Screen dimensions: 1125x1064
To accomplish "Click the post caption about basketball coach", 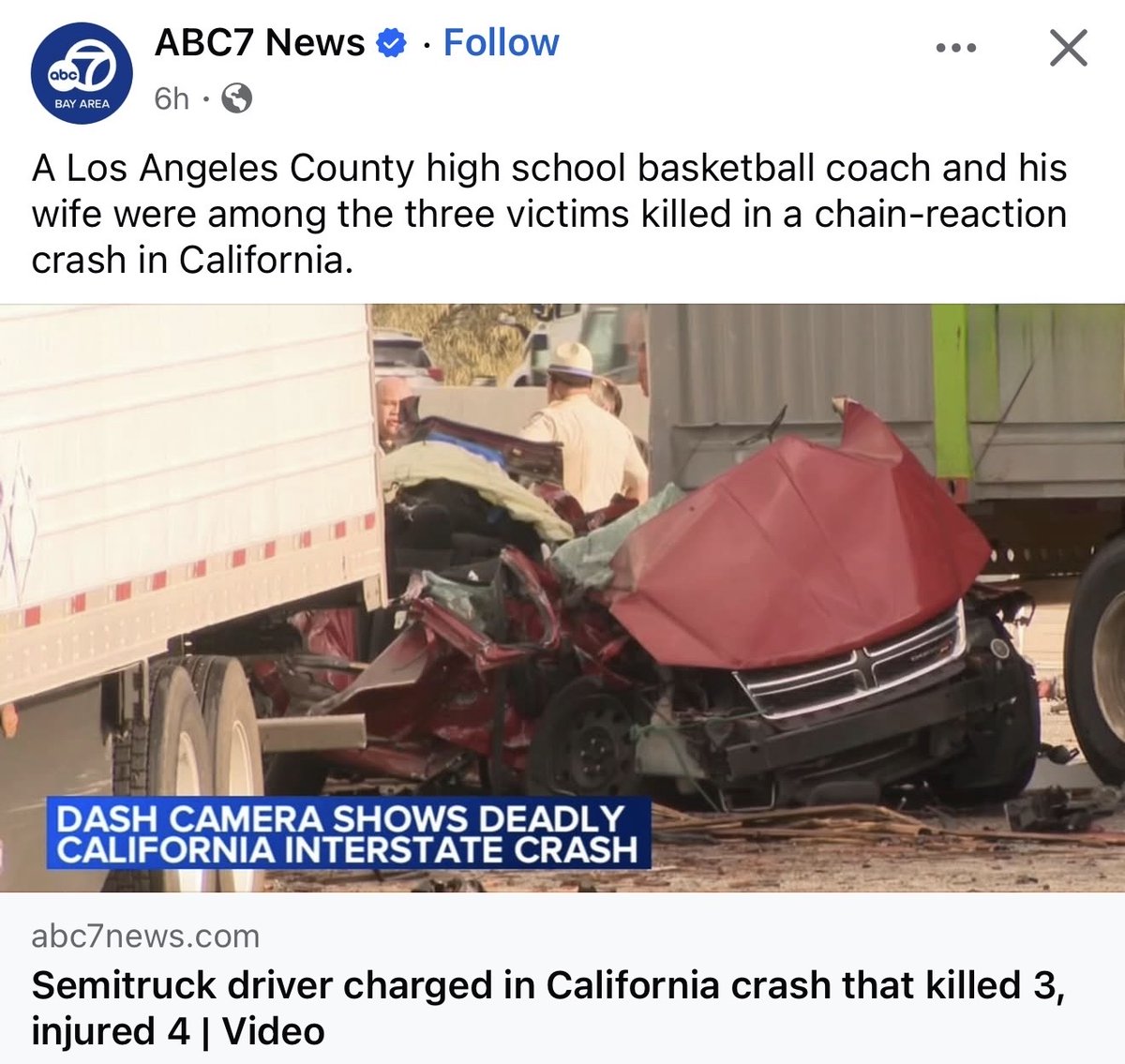I will [549, 214].
